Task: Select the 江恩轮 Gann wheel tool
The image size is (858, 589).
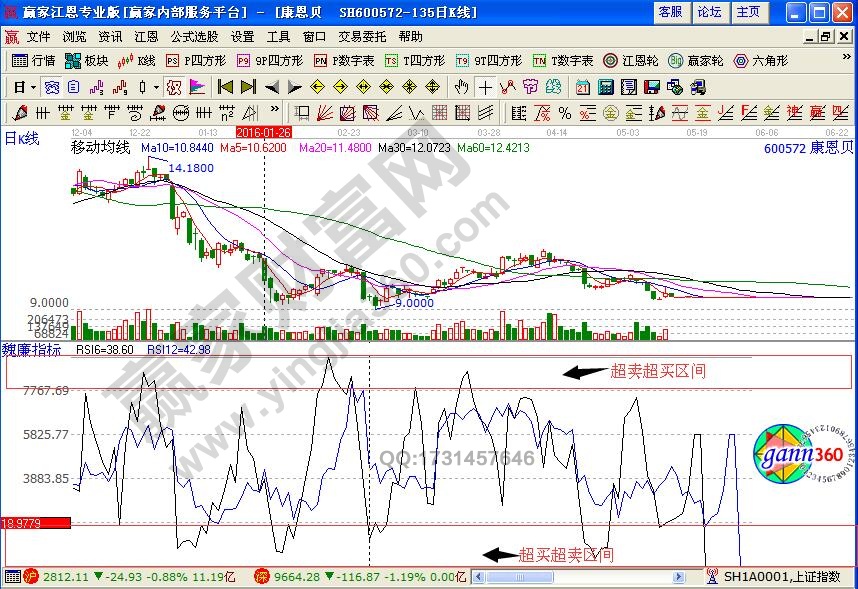Action: click(x=631, y=60)
